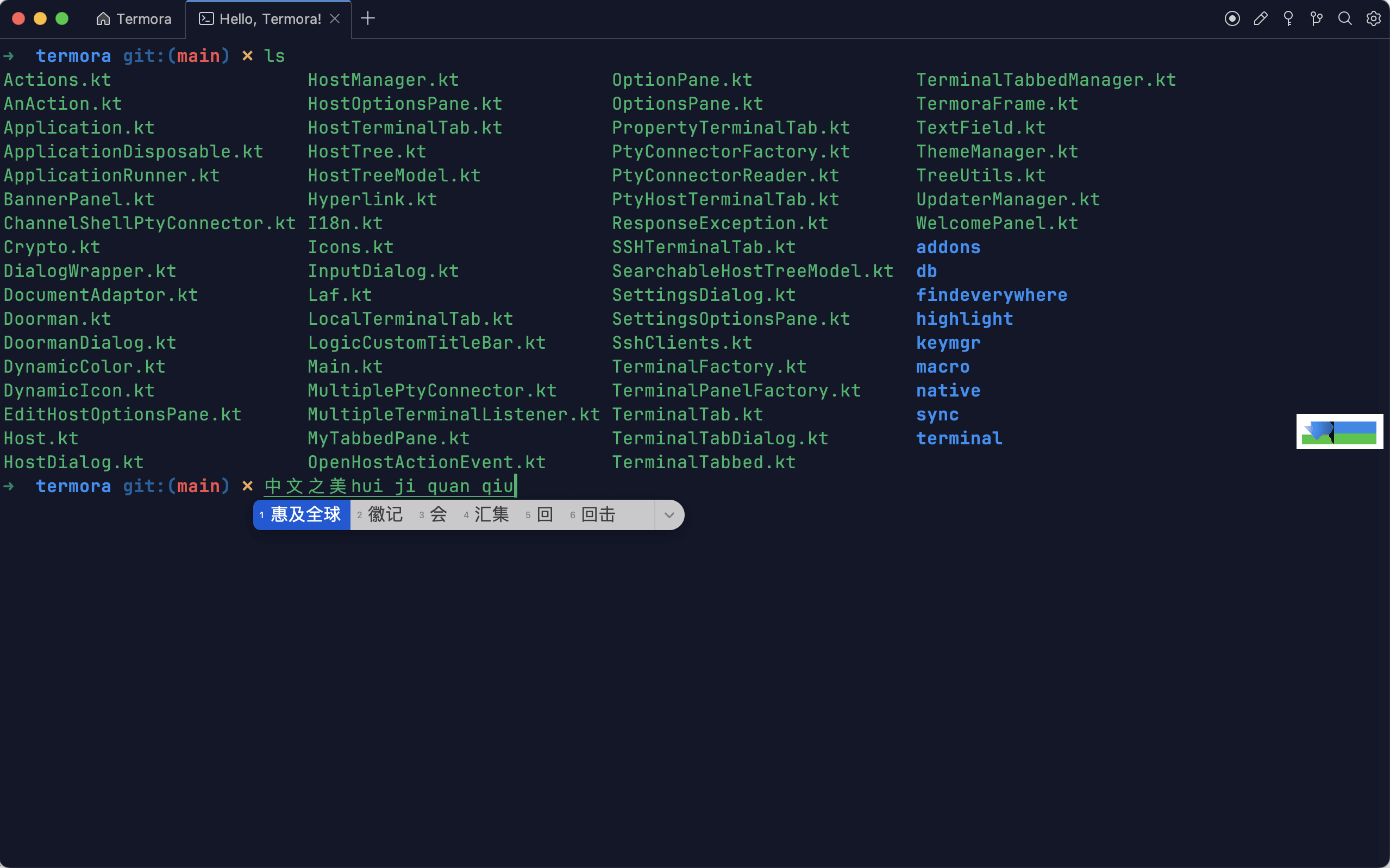This screenshot has width=1390, height=868.
Task: Click the macOS yellow minimize button
Action: pos(40,18)
